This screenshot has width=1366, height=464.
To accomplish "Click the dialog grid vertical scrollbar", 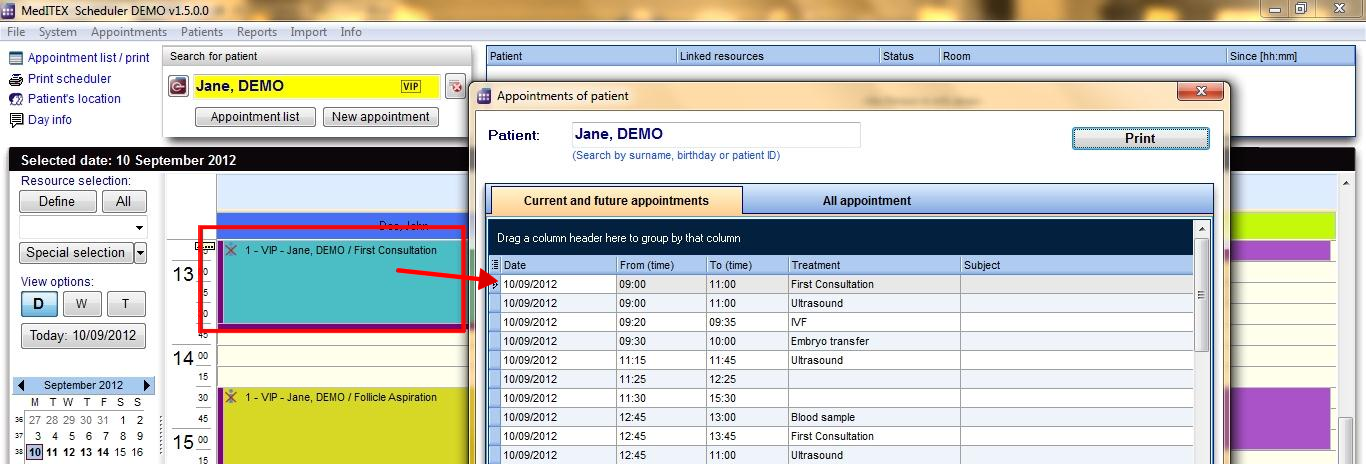I will tap(1202, 295).
